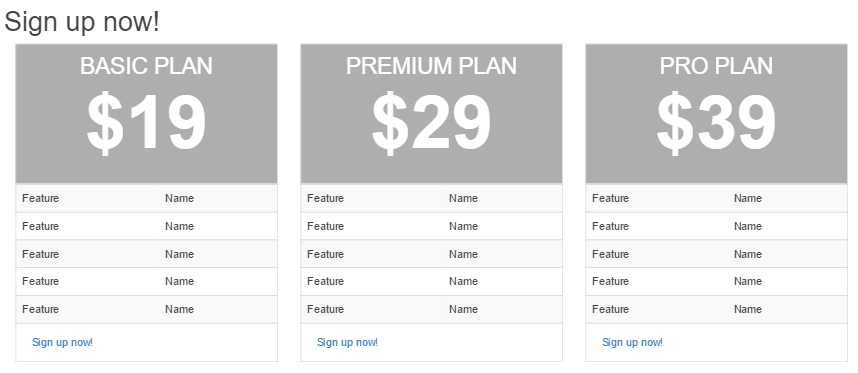
Task: Click fourth Name cell in Pro Plan
Action: 748,282
